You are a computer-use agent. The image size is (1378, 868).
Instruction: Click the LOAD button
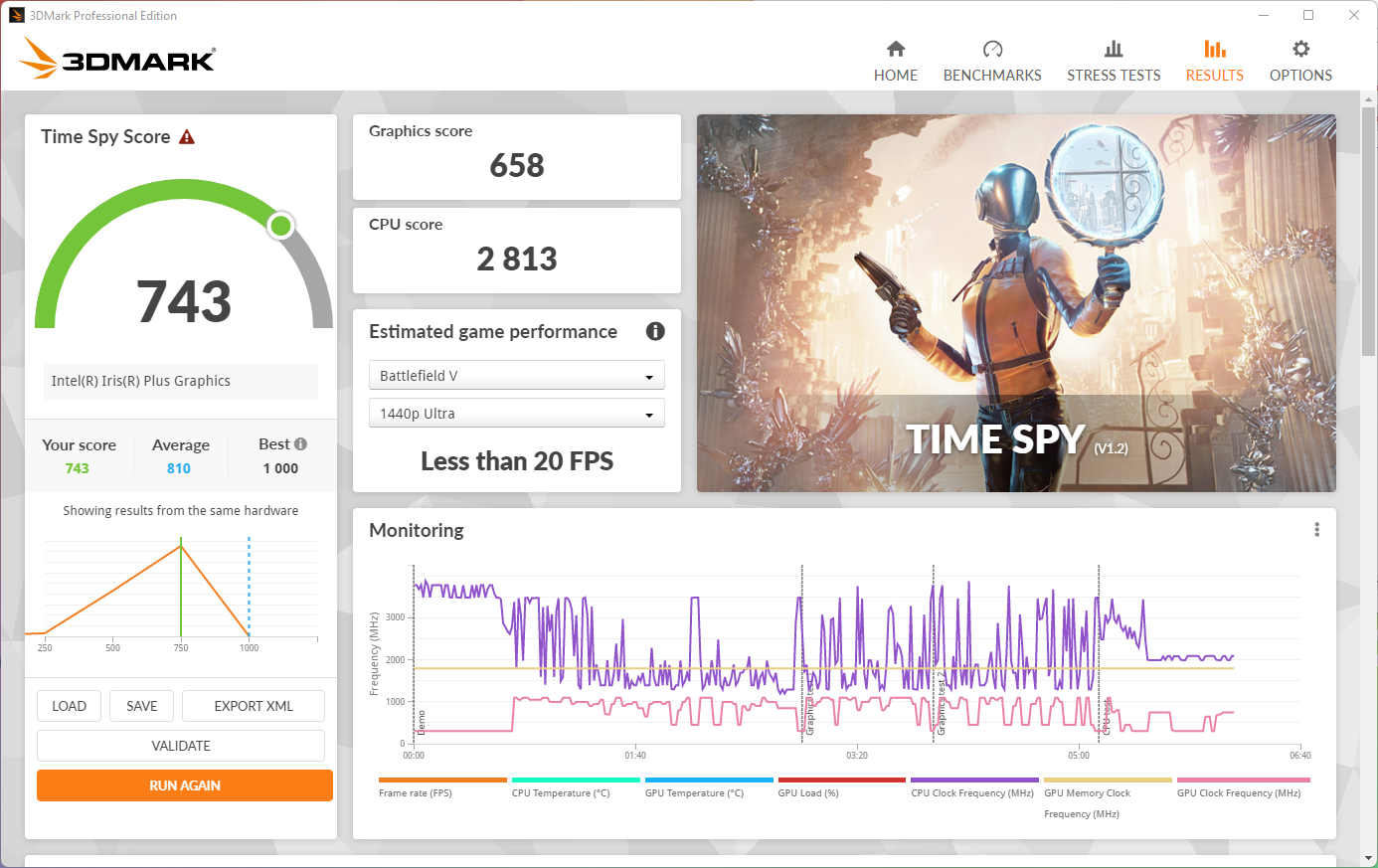click(69, 706)
